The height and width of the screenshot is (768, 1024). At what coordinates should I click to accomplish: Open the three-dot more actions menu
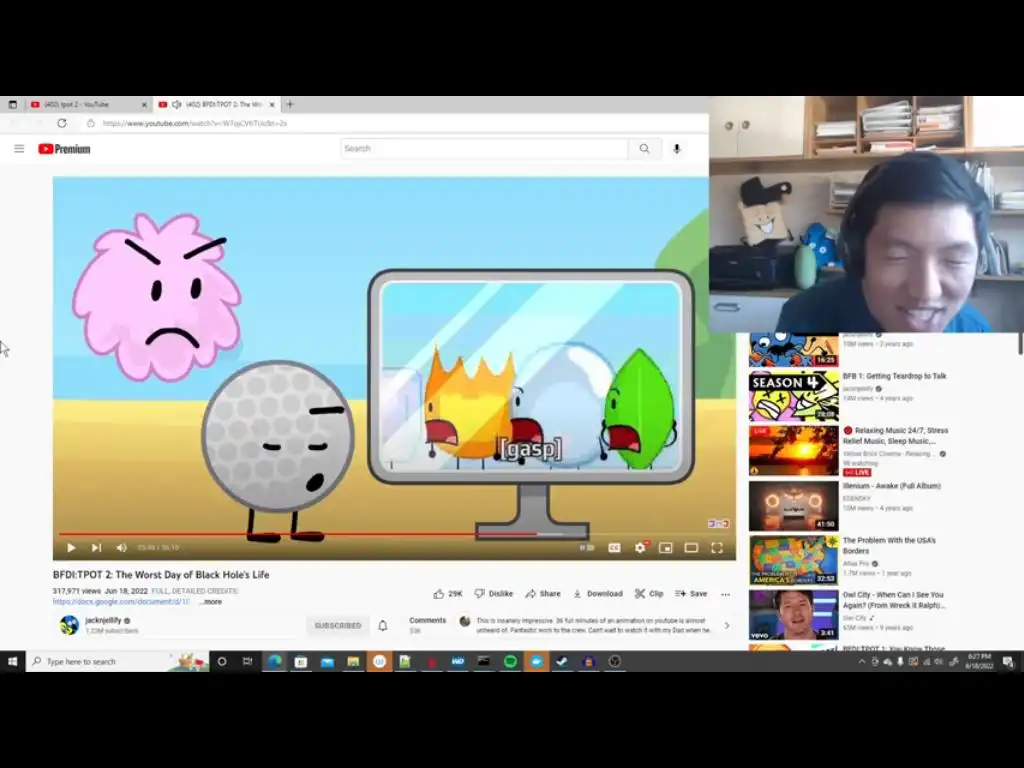point(726,594)
